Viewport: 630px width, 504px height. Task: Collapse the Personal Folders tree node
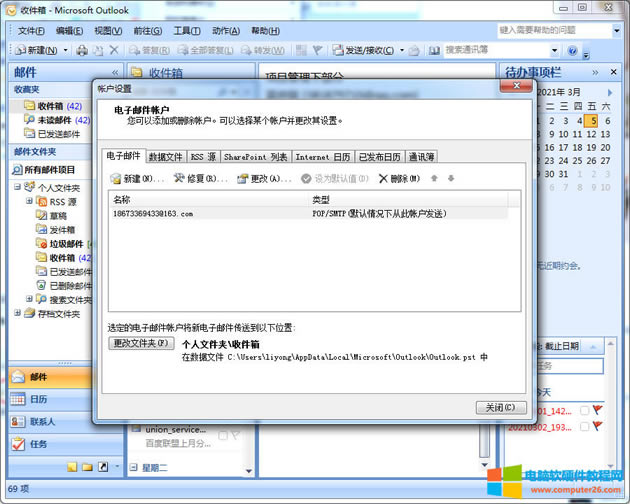click(x=17, y=187)
